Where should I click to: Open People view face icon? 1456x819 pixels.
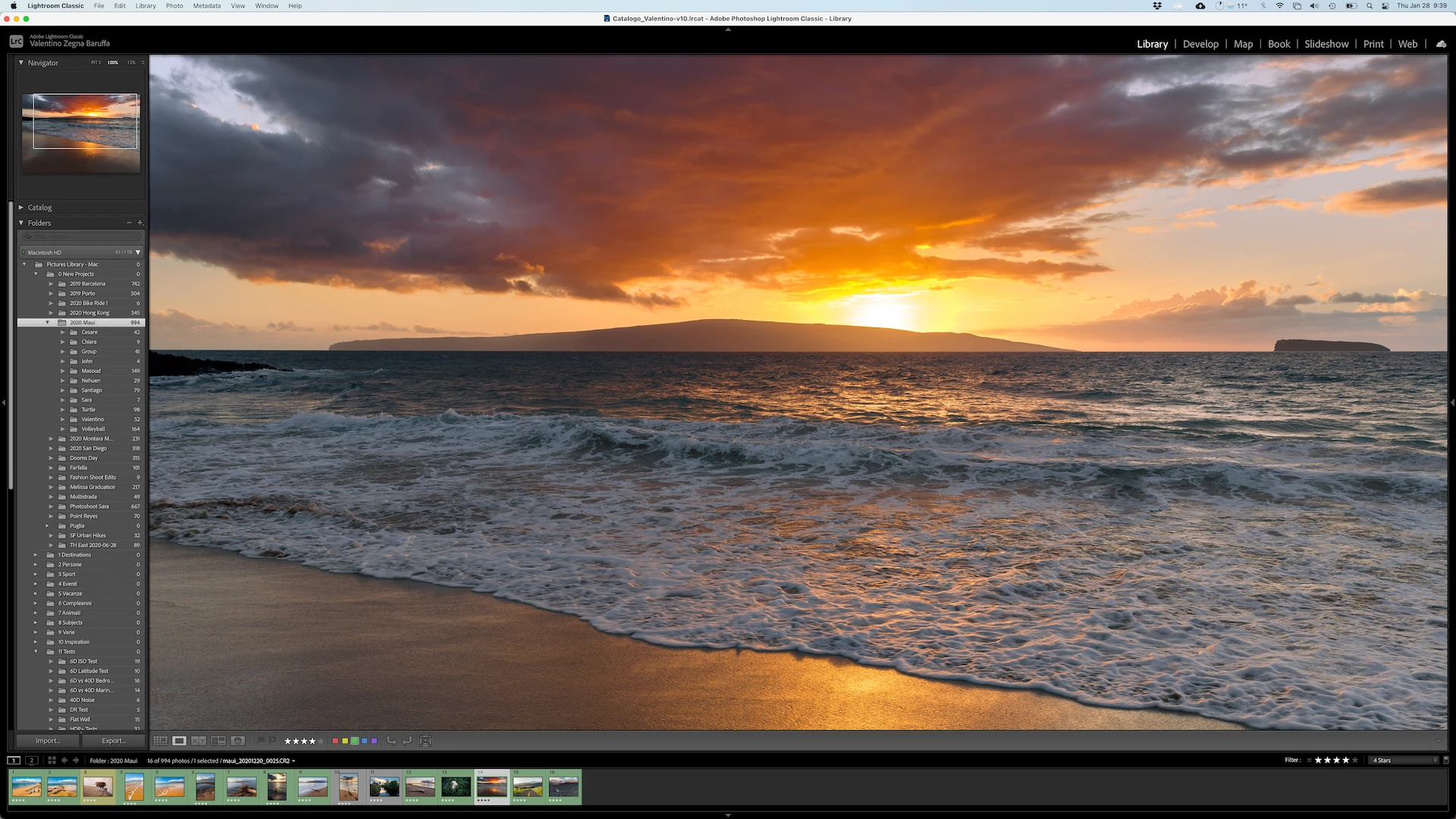(x=237, y=741)
